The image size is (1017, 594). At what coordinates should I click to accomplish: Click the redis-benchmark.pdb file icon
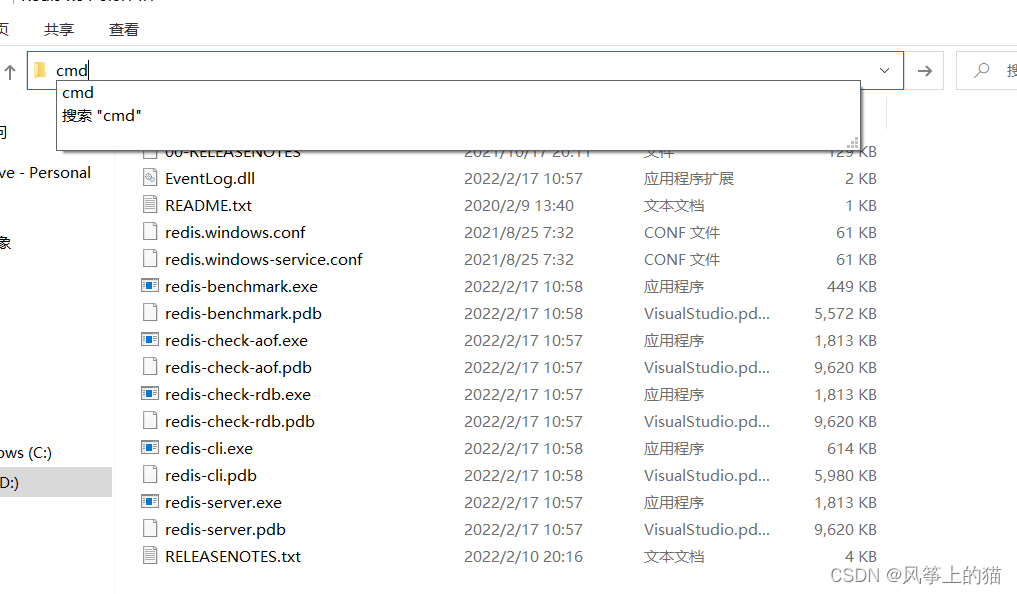[x=150, y=313]
